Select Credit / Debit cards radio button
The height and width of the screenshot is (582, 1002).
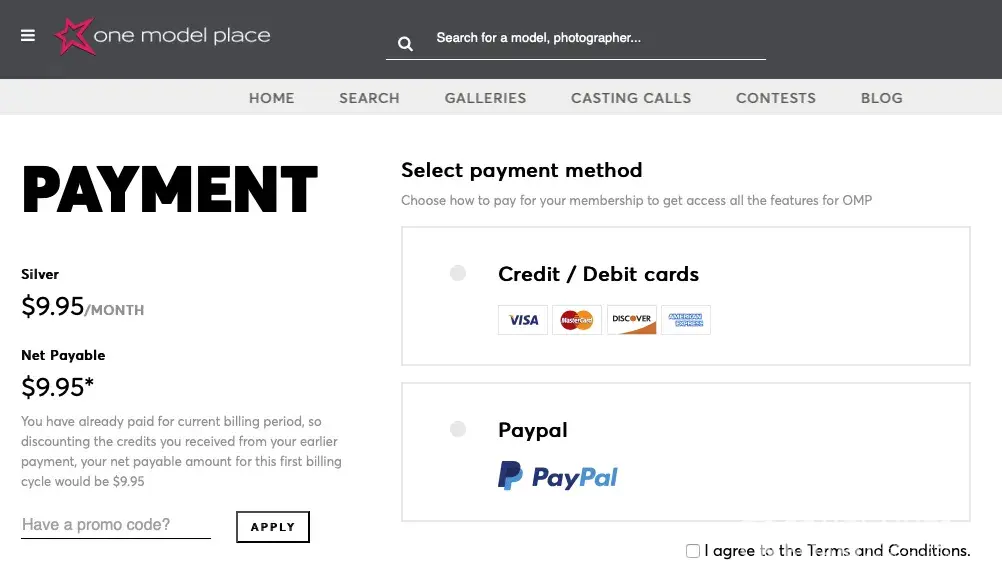(x=458, y=273)
